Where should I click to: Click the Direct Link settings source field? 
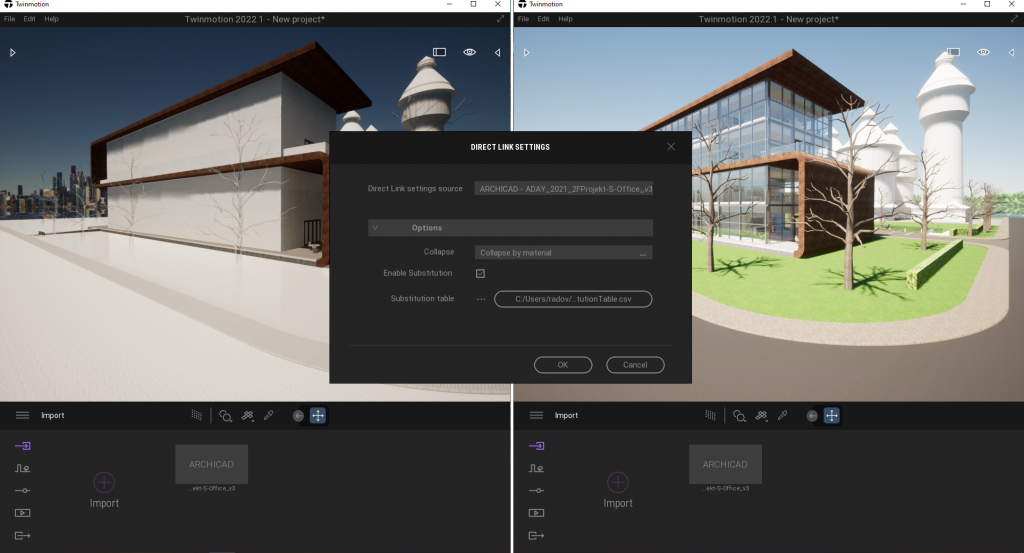(x=563, y=189)
